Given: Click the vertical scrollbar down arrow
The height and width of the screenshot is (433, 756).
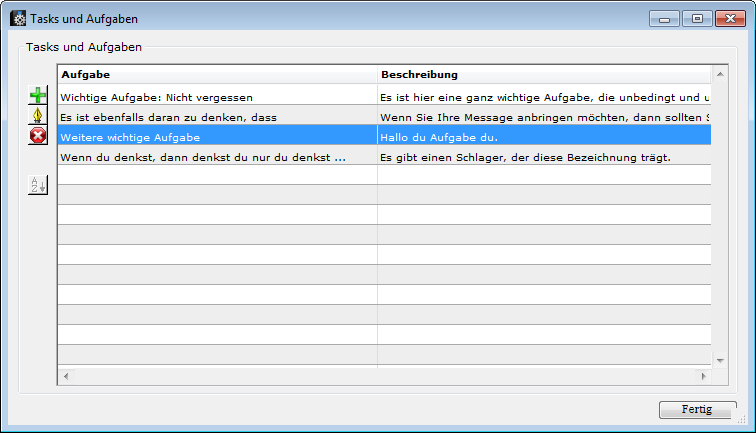Looking at the screenshot, I should coord(718,359).
